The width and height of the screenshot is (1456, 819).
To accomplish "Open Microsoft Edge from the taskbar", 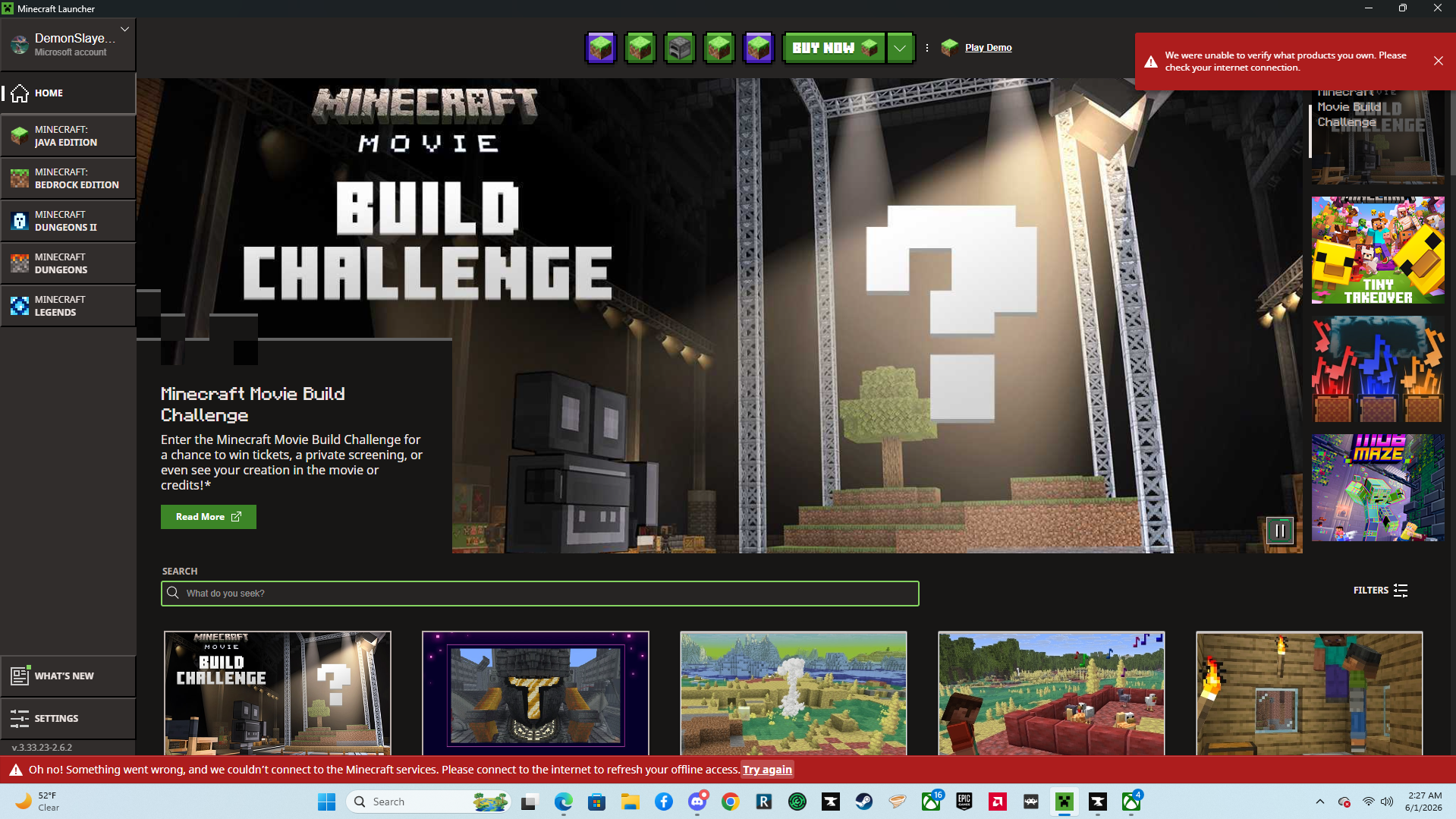I will click(x=564, y=802).
